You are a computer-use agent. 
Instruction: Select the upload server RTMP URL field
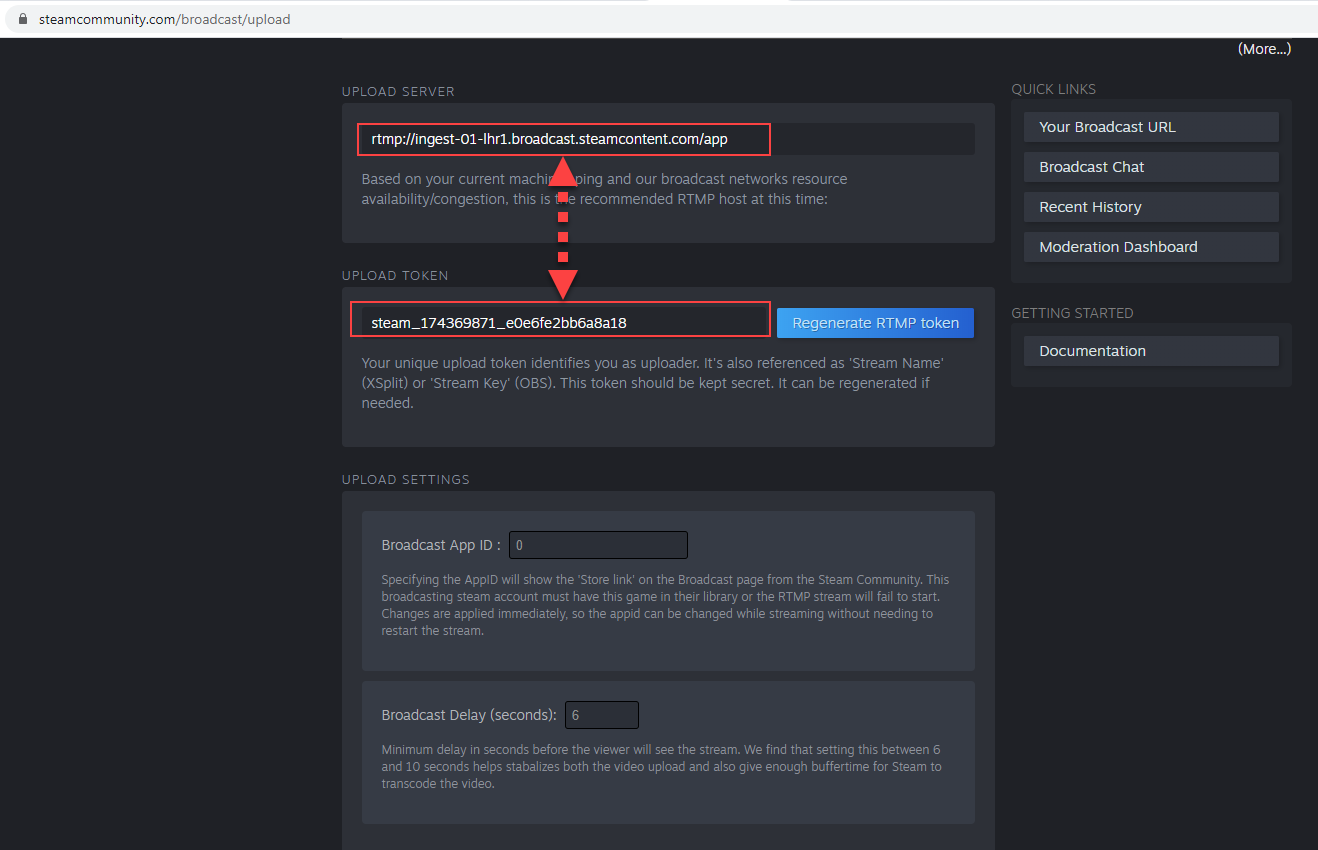(x=667, y=139)
